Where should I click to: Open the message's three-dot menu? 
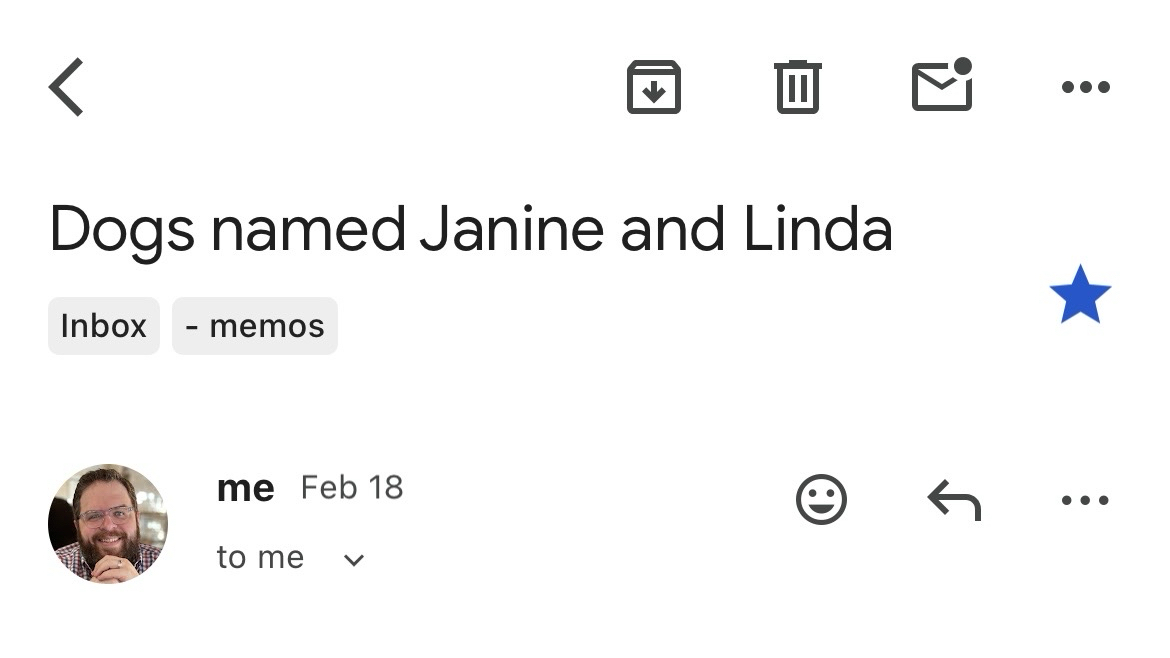point(1085,499)
